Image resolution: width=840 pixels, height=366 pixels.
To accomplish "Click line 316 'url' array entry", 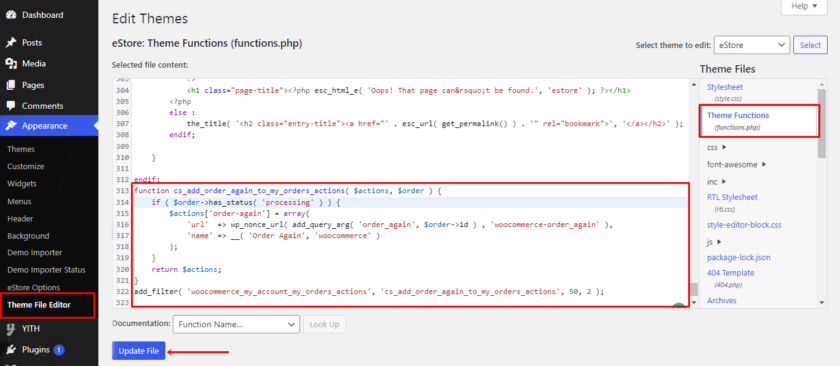I will (399, 225).
